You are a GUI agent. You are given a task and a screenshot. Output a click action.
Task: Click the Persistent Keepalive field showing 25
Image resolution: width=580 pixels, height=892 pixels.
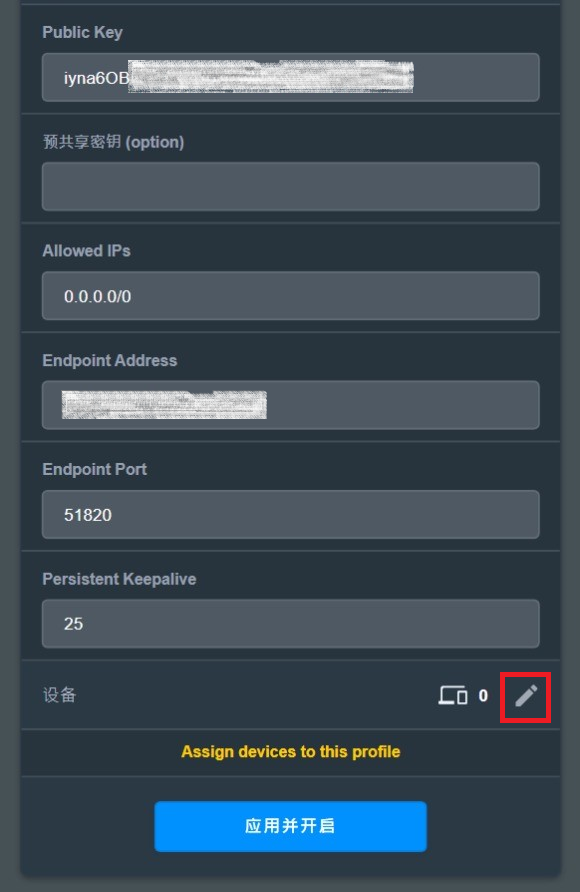tap(291, 623)
